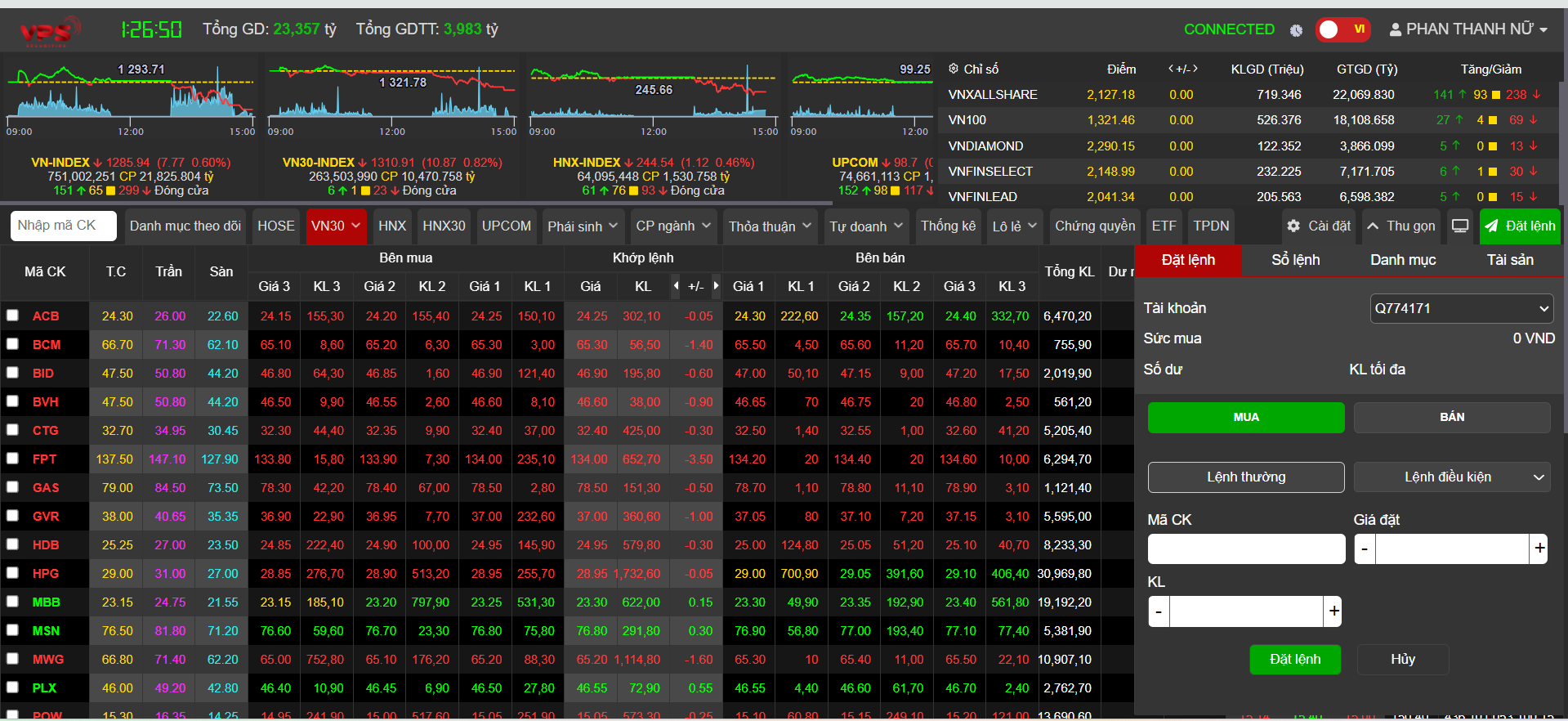Screen dimensions: 1568x721
Task: Open the VN-INDEX mini chart
Action: (x=131, y=98)
